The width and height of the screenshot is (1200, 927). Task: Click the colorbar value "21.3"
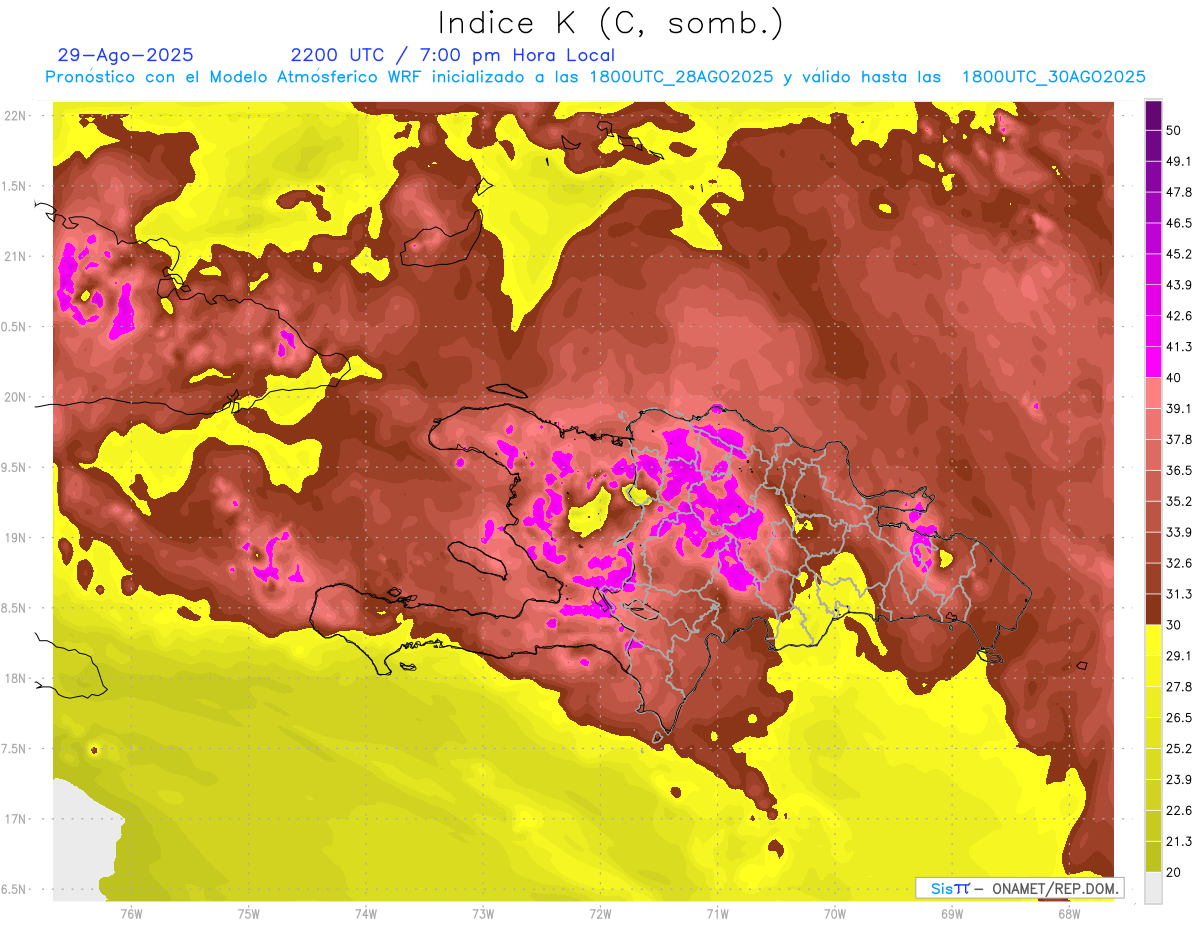pos(1179,841)
